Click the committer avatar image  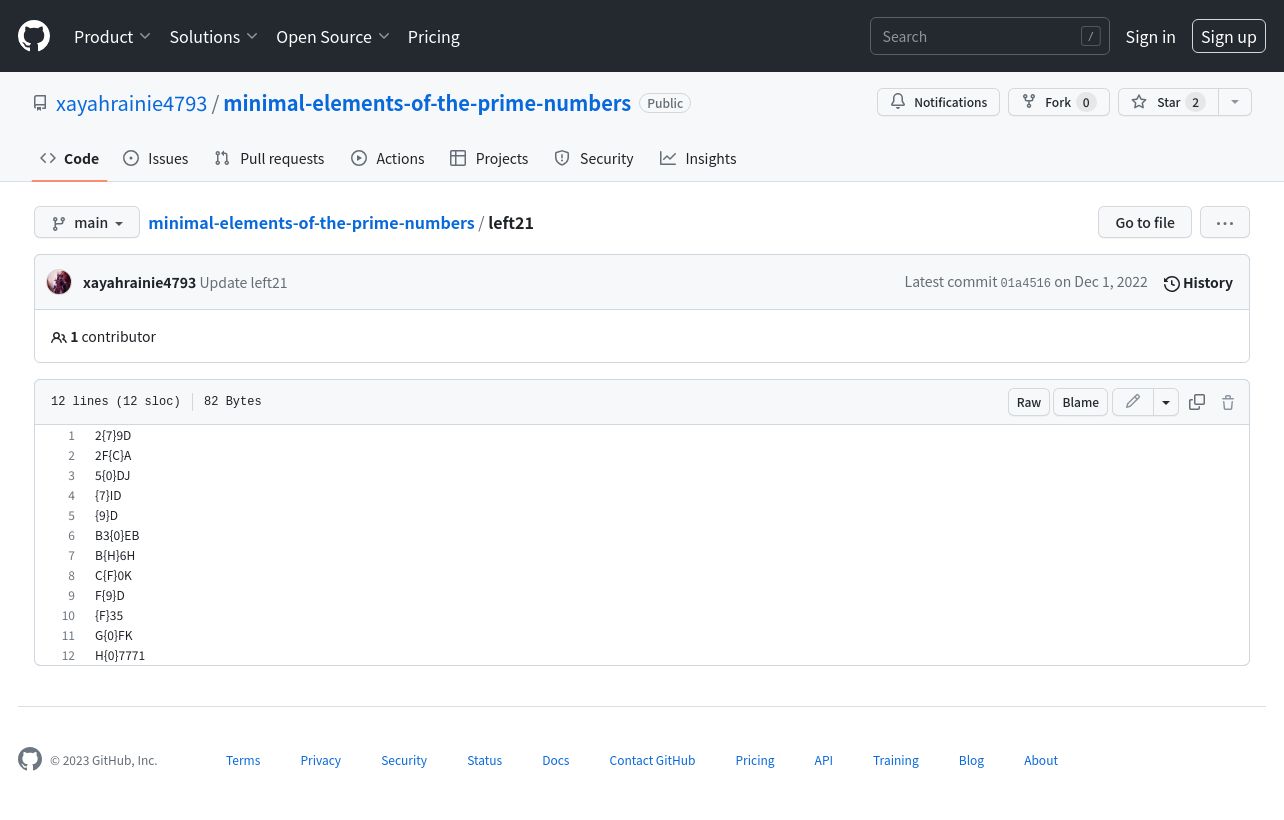[59, 282]
